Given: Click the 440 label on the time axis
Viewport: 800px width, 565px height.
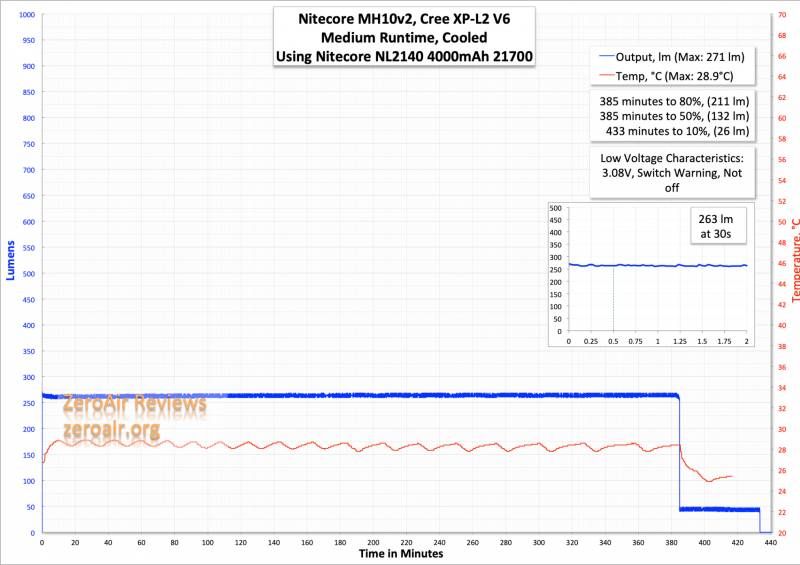Looking at the screenshot, I should (x=771, y=543).
